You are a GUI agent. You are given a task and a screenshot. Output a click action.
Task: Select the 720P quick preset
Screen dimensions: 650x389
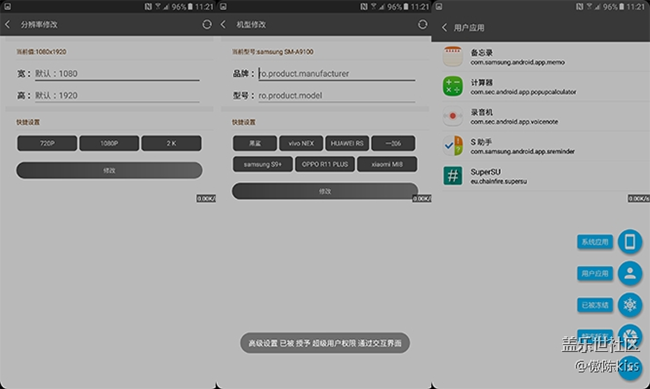[47, 143]
